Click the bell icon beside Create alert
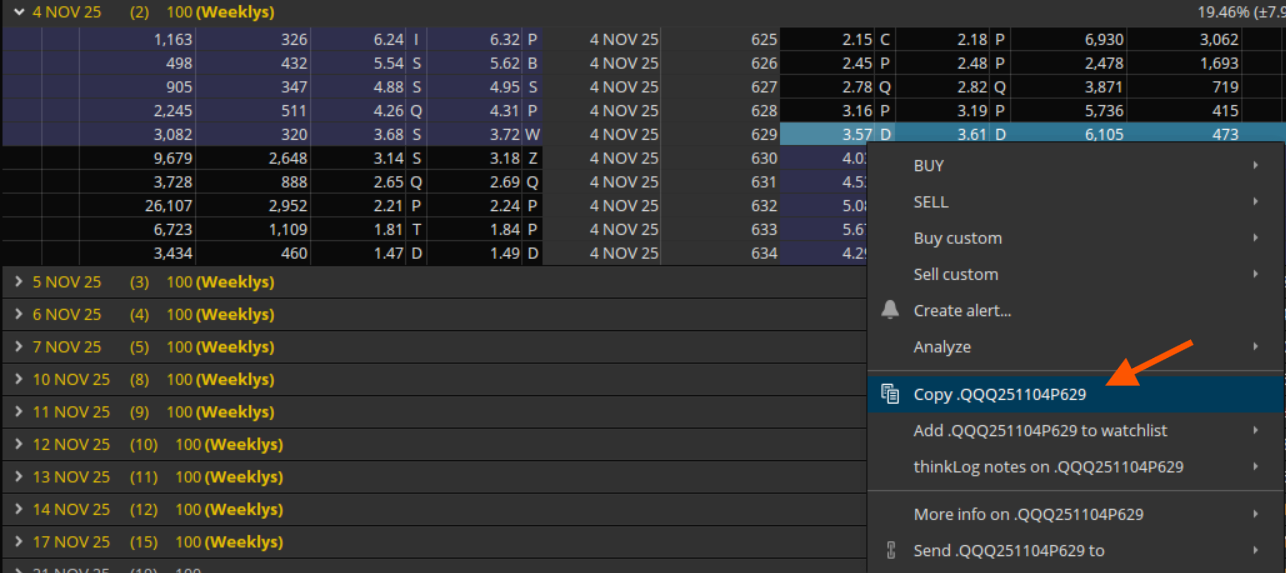The width and height of the screenshot is (1286, 573). pos(890,310)
